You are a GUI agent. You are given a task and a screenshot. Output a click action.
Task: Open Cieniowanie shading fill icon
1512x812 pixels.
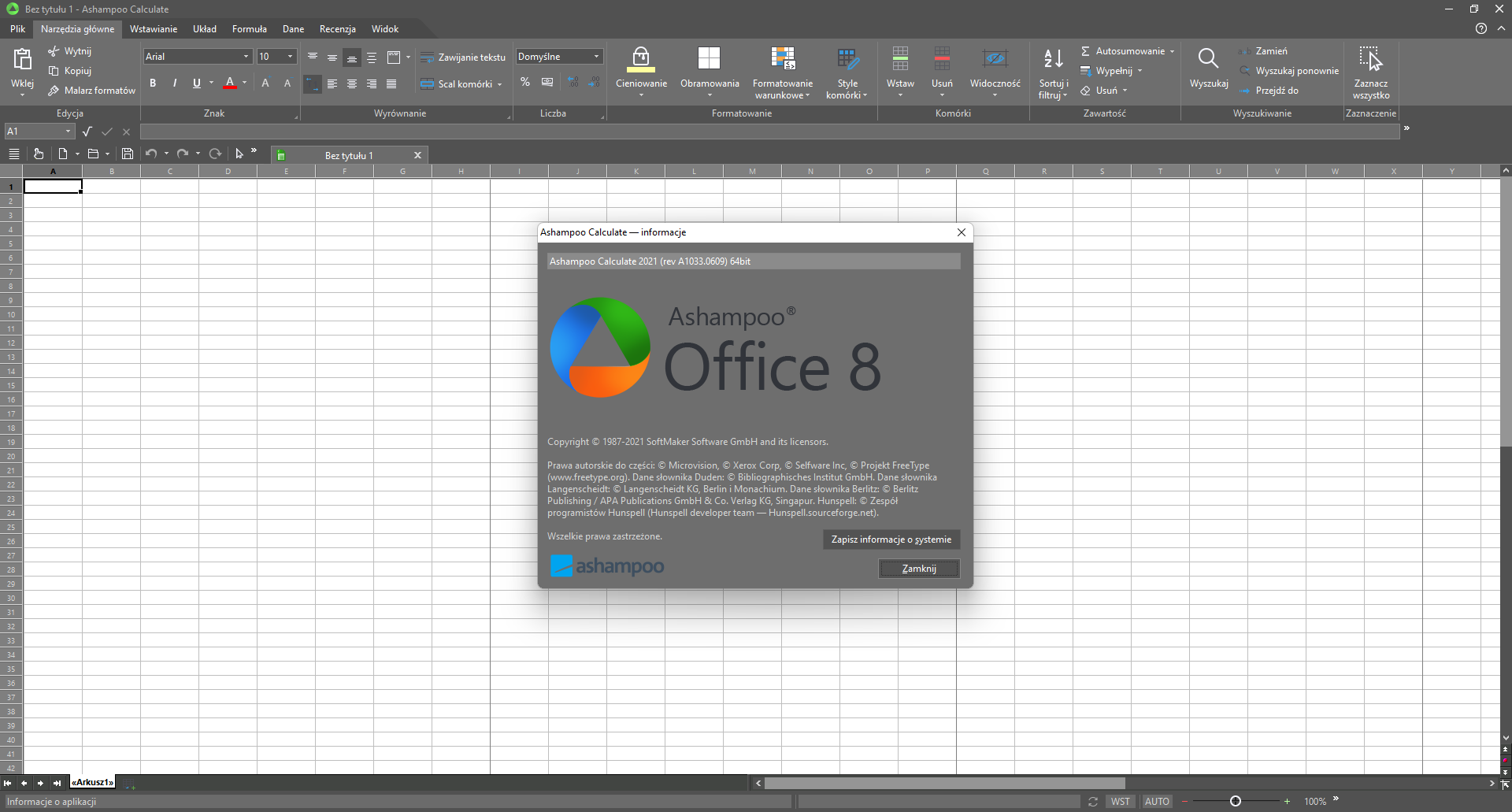click(641, 59)
